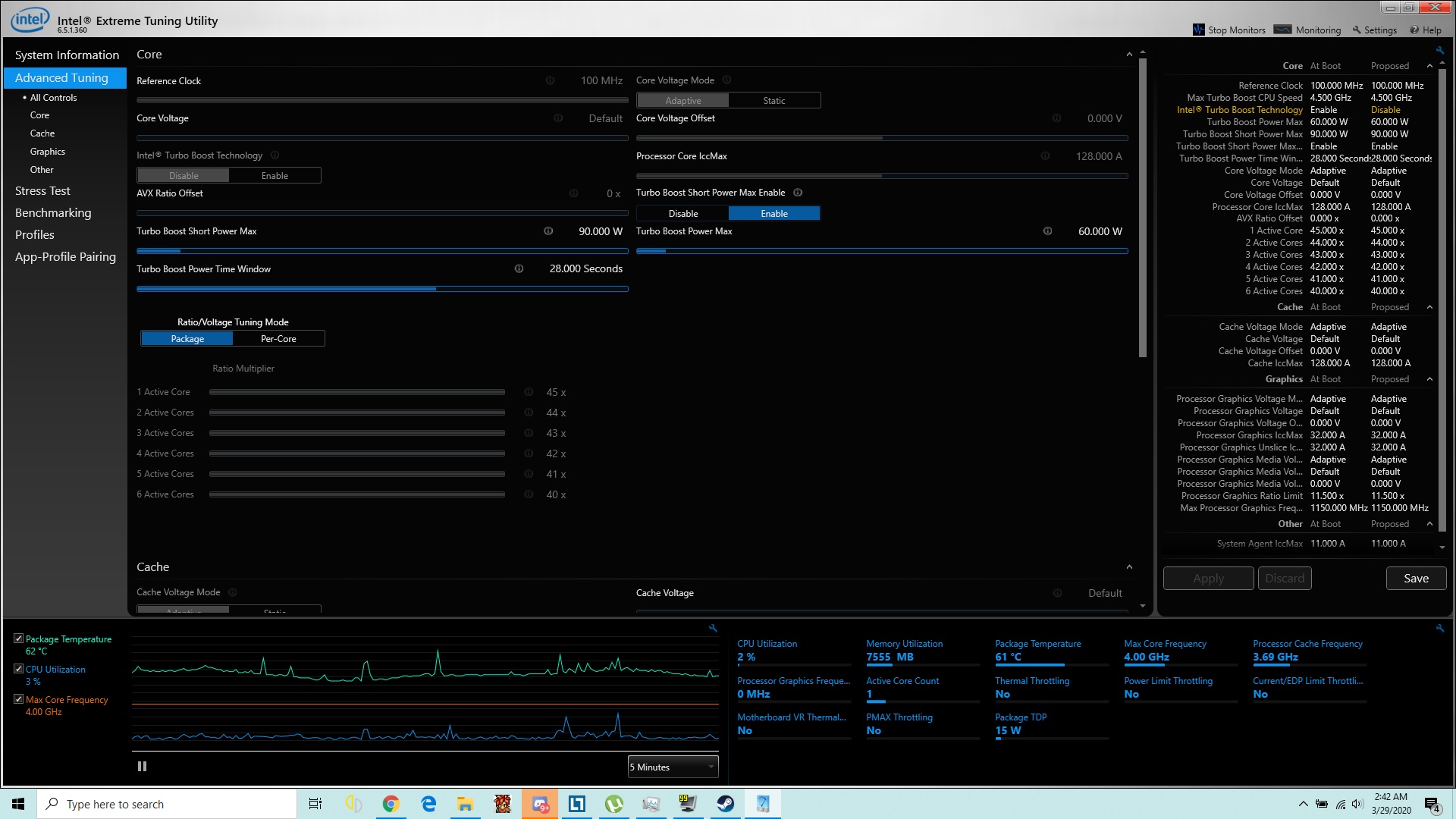Click the Discard button
Viewport: 1456px width, 819px height.
1285,579
